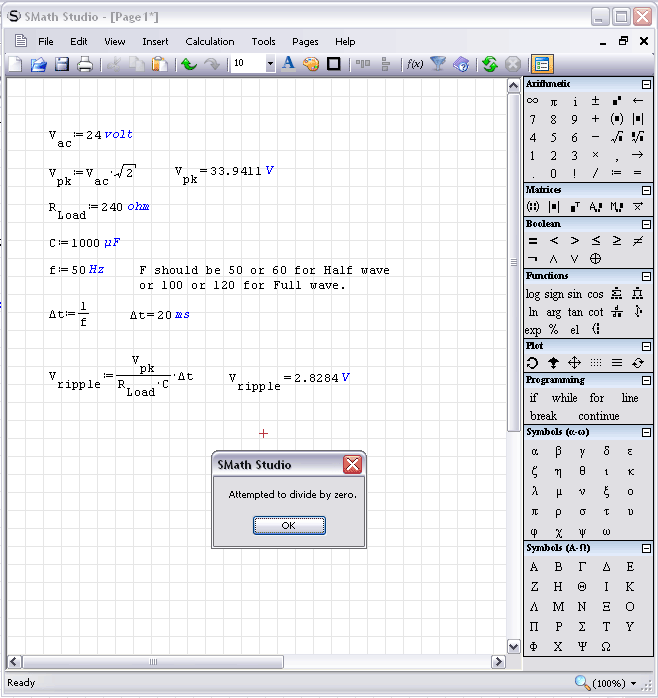The height and width of the screenshot is (698, 658).
Task: Click the Recalculate refresh icon
Action: click(489, 64)
